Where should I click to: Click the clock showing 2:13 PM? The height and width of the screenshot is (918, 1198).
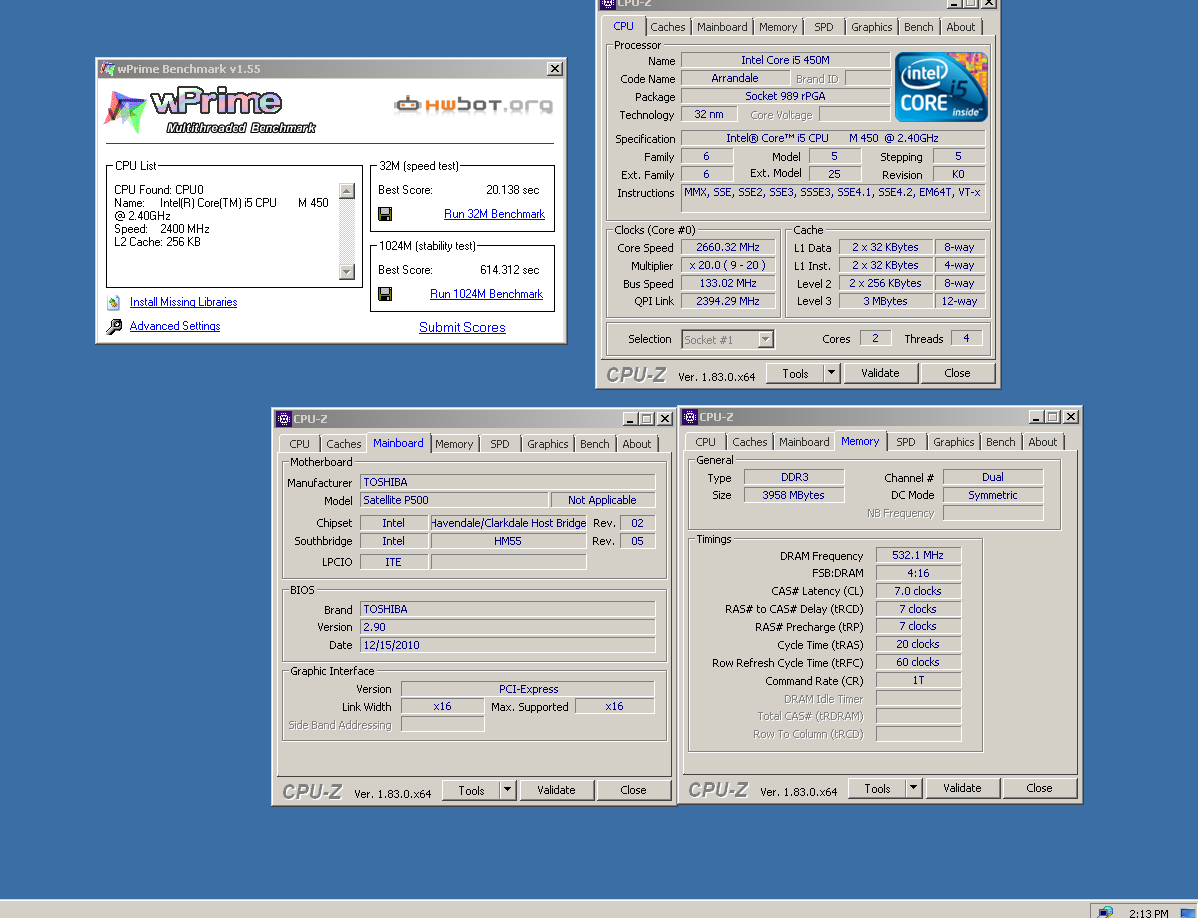click(x=1148, y=913)
